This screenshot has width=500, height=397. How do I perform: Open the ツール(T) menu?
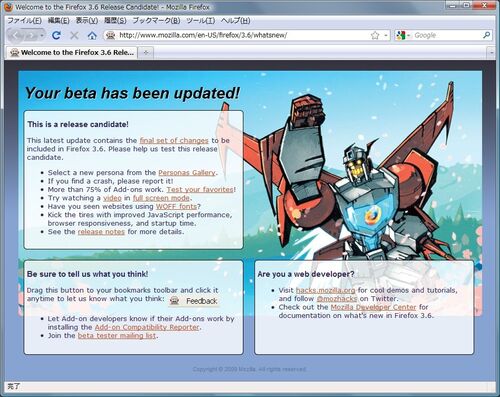click(x=200, y=21)
